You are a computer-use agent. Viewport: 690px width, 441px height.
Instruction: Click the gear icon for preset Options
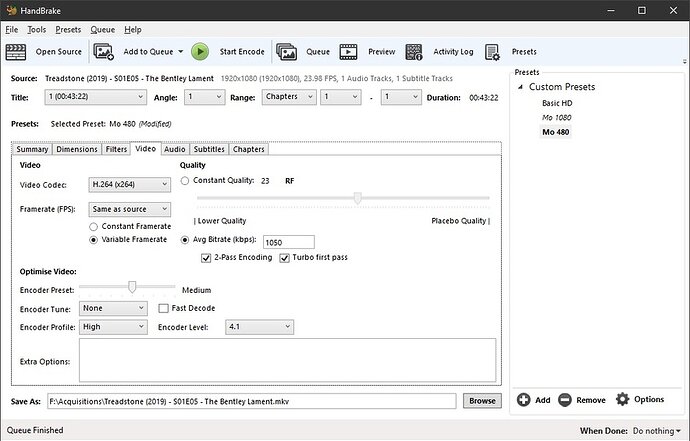click(x=622, y=399)
